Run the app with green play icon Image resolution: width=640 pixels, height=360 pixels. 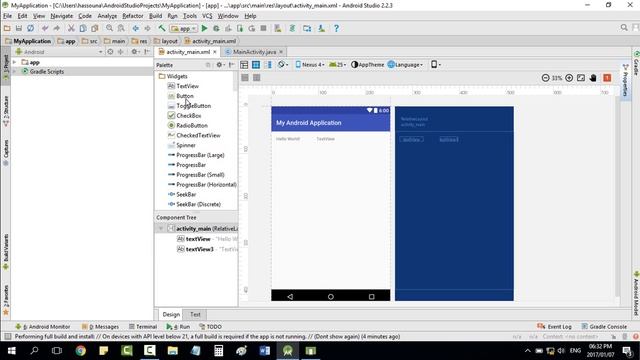click(204, 28)
